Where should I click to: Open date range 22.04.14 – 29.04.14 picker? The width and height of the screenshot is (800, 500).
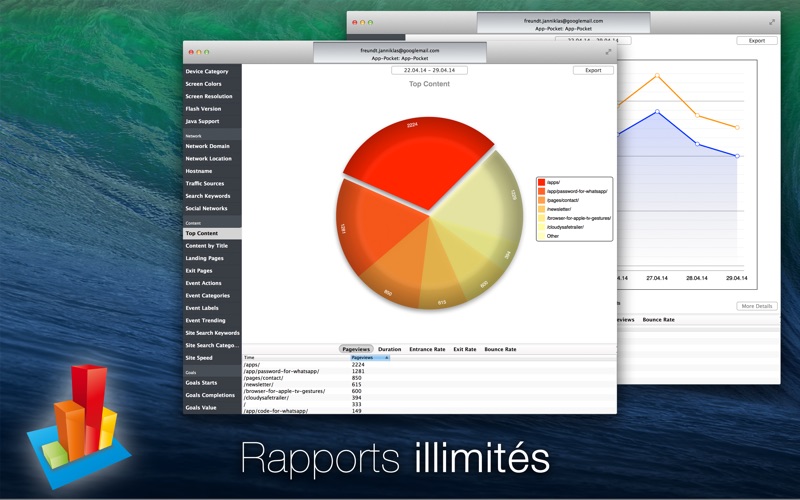pos(429,70)
